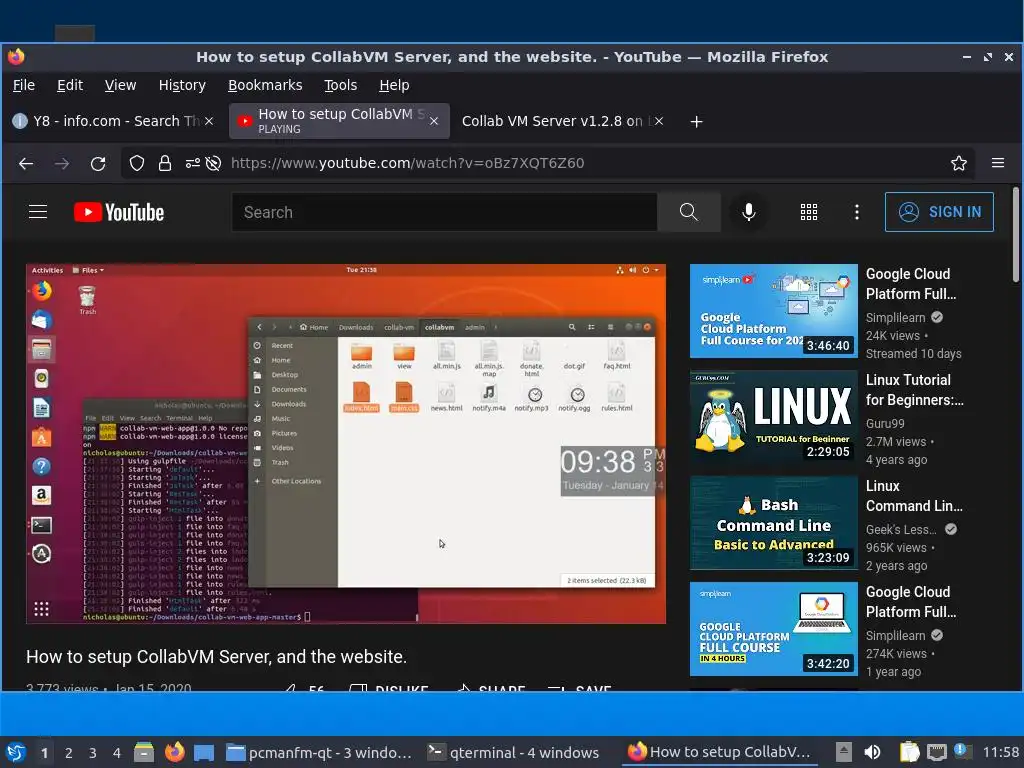Open the Tools menu
Image resolution: width=1024 pixels, height=768 pixels.
pyautogui.click(x=340, y=85)
